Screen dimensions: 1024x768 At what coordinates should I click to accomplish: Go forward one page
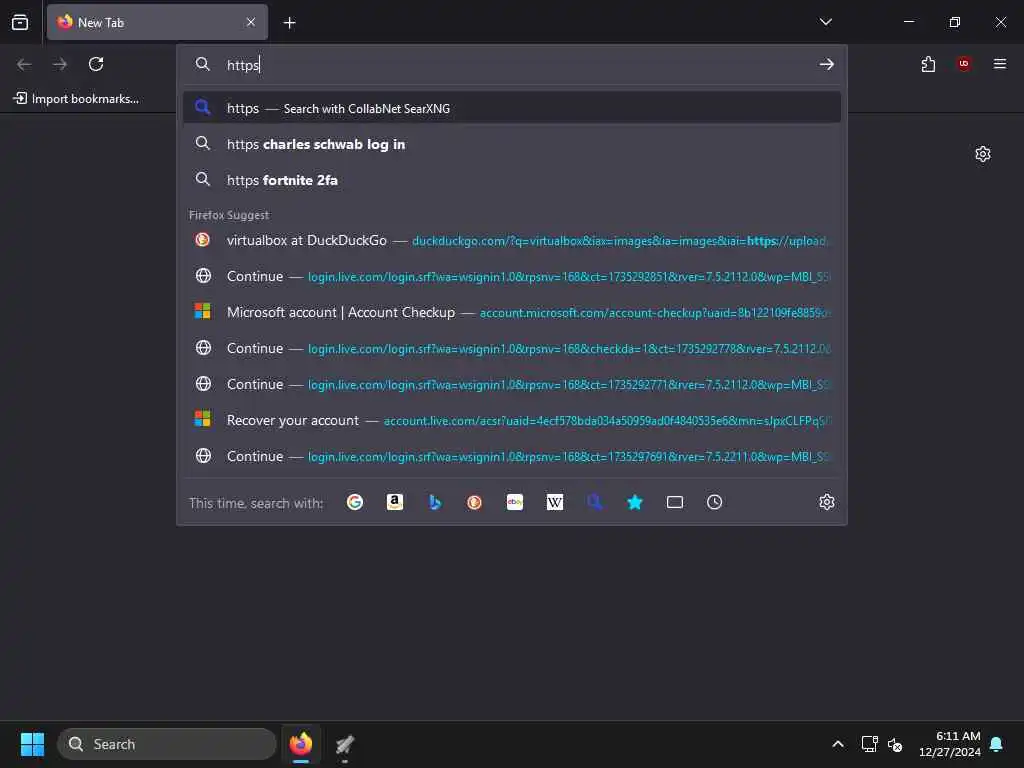click(60, 64)
